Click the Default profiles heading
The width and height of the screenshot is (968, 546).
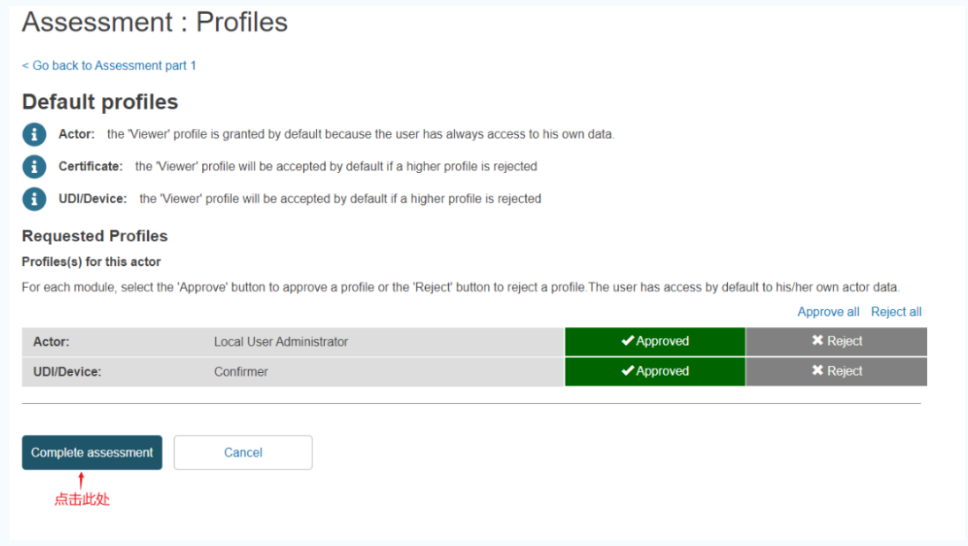(100, 102)
